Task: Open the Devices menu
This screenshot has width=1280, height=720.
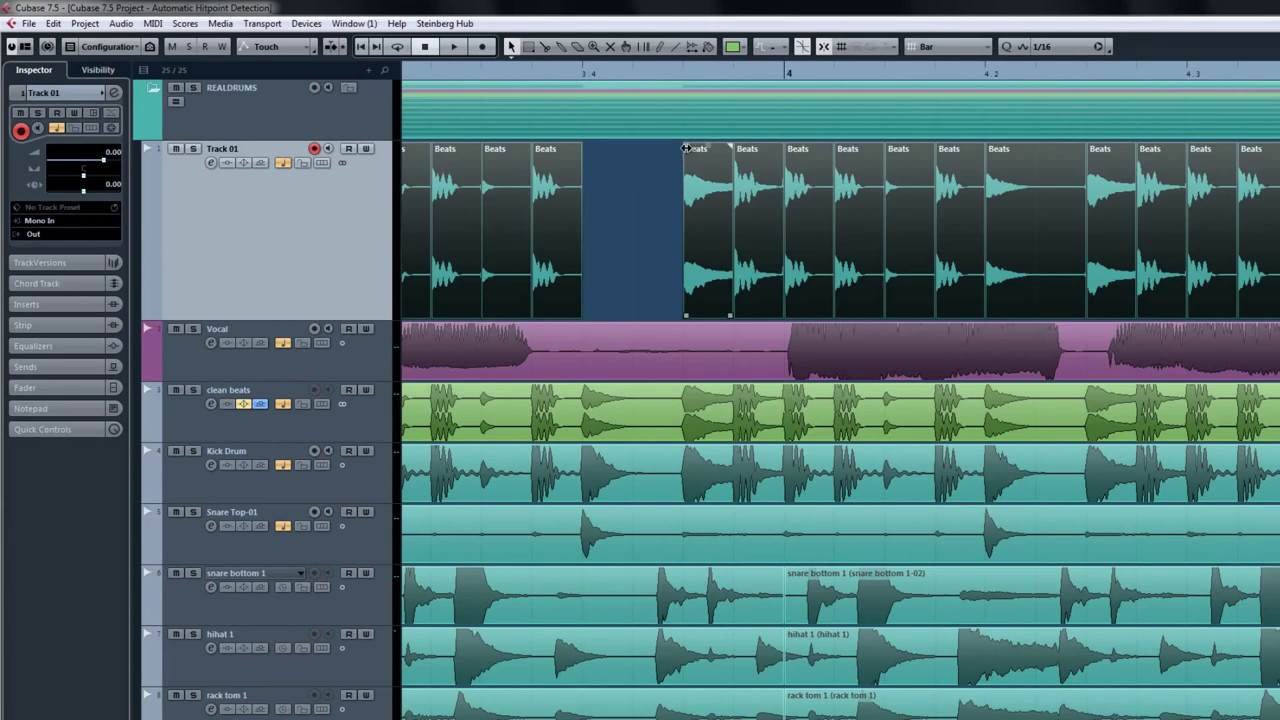Action: (306, 23)
